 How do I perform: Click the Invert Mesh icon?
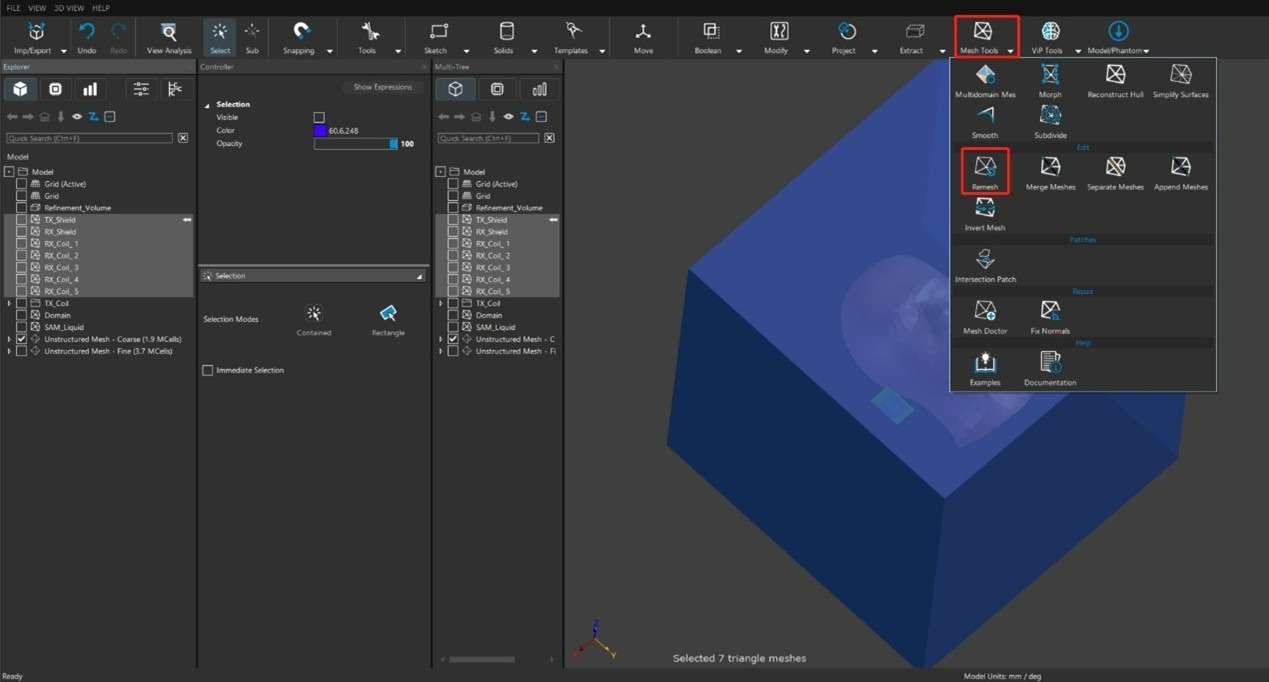pyautogui.click(x=985, y=209)
